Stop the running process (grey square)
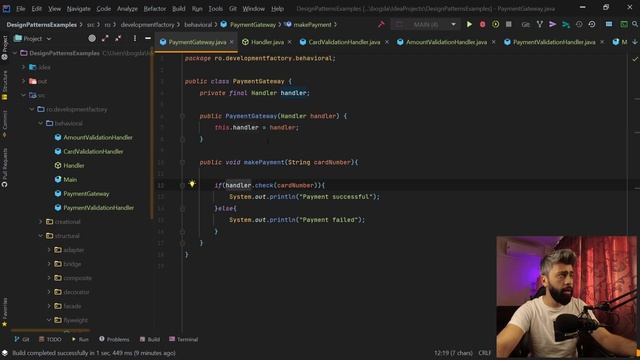The width and height of the screenshot is (640, 360). pos(509,24)
